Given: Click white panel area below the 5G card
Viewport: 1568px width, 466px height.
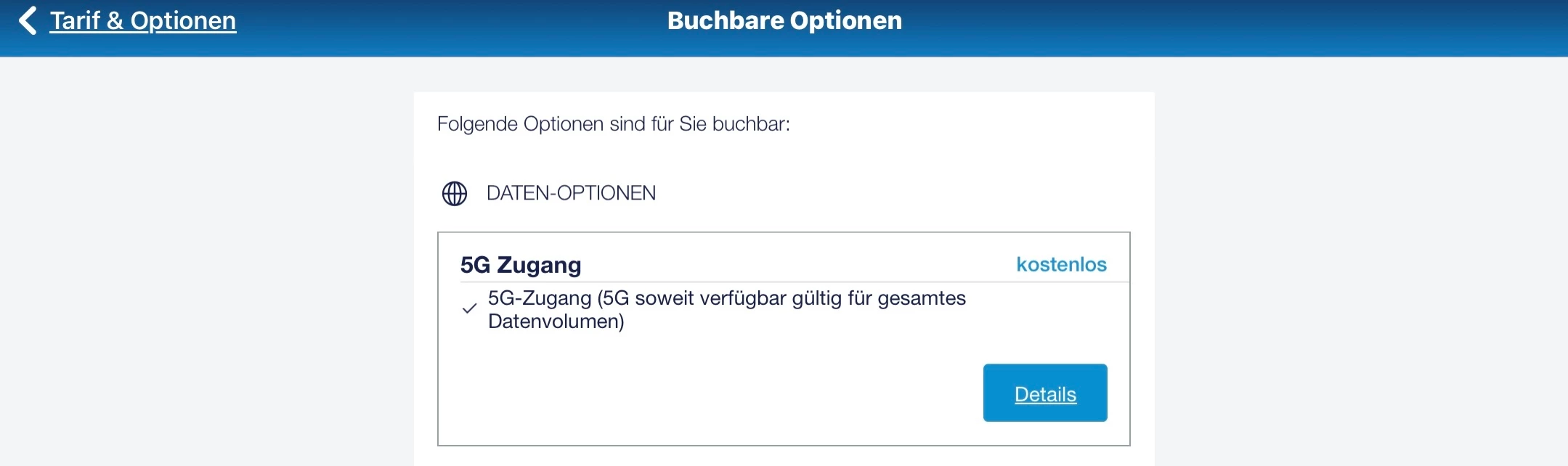Looking at the screenshot, I should point(784,456).
